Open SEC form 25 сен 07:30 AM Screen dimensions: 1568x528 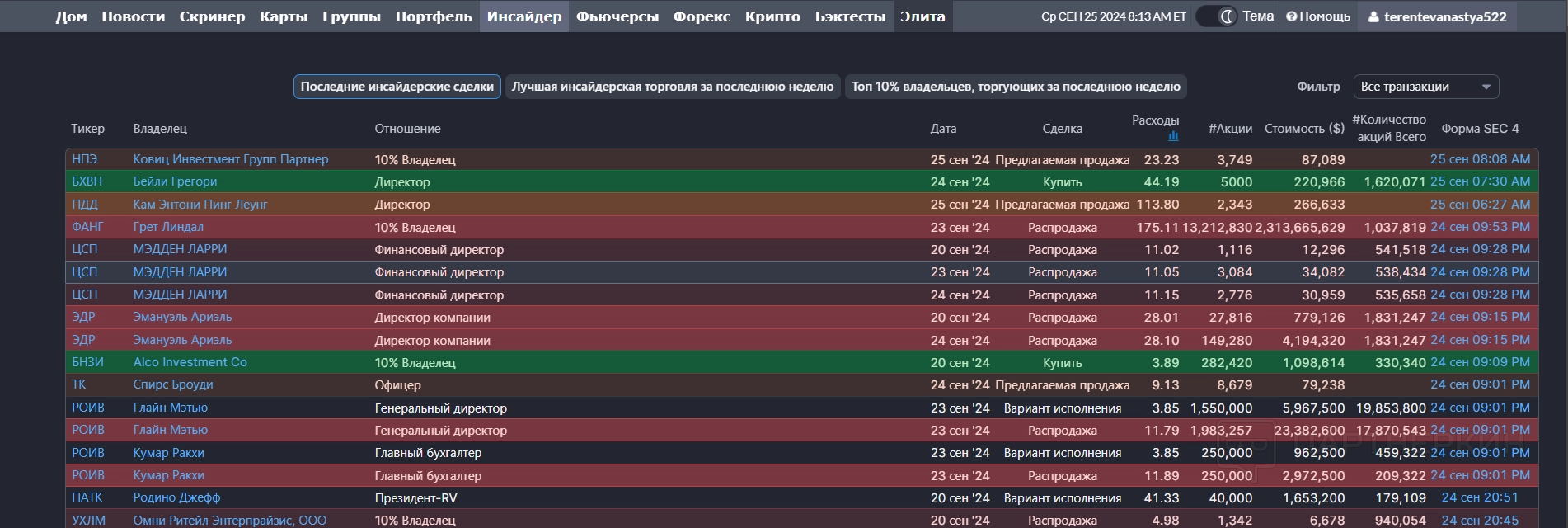[x=1480, y=181]
